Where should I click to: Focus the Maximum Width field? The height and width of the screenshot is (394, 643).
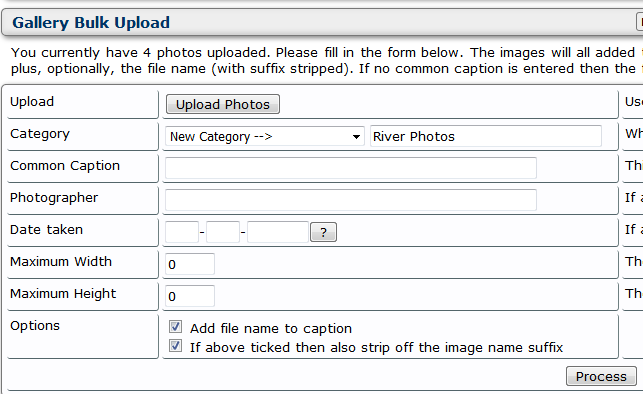[x=189, y=264]
